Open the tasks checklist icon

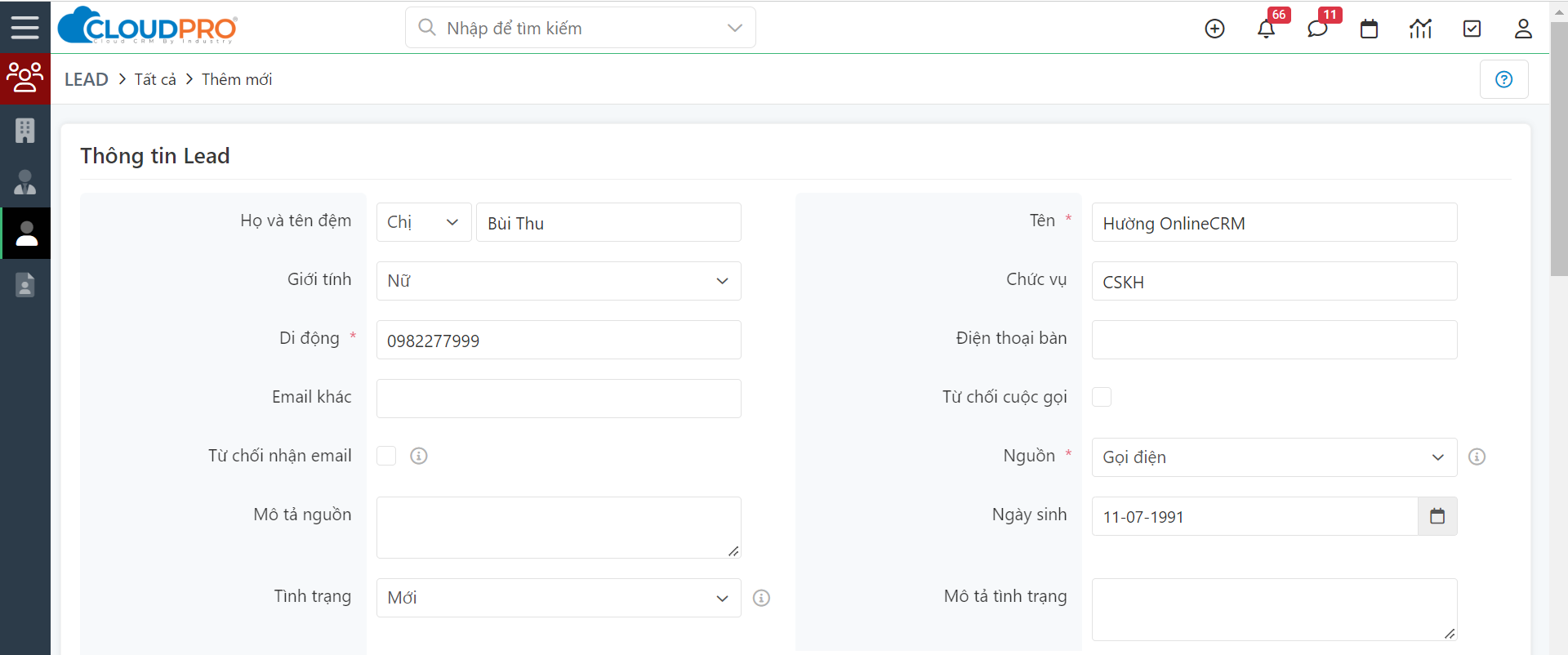1472,29
